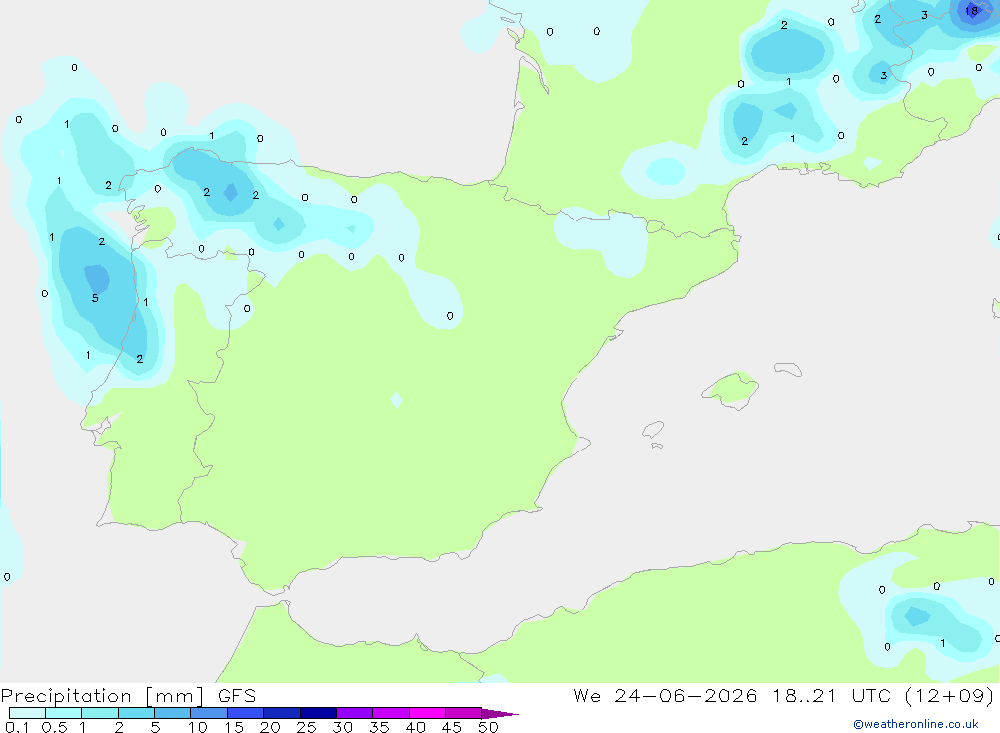Image resolution: width=1000 pixels, height=733 pixels.
Task: Click the 1–2 mm legend color swatch
Action: [99, 713]
